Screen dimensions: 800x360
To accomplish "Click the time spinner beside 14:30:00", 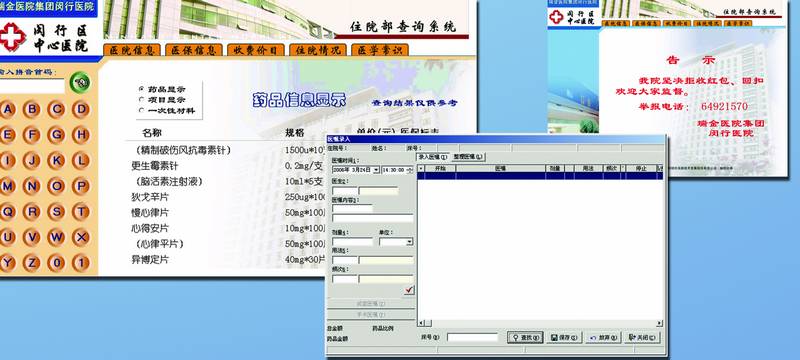I will [x=410, y=170].
